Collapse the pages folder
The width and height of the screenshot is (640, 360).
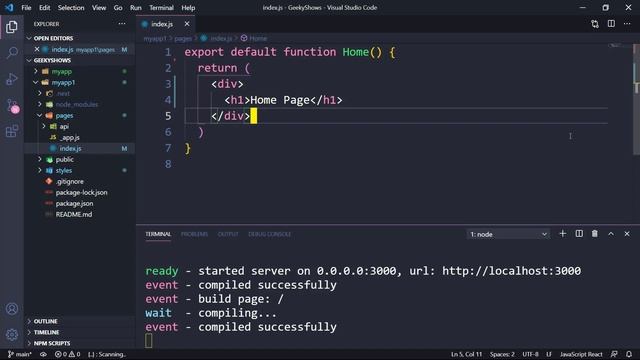pos(64,116)
